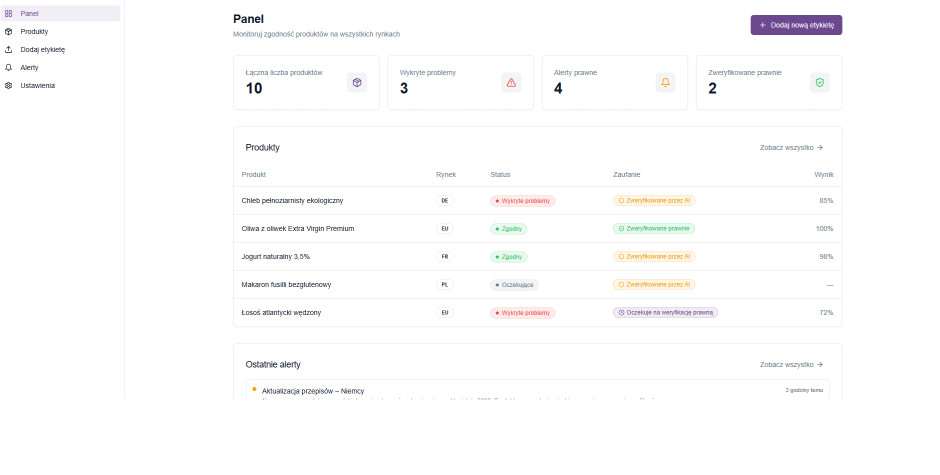Click the warning triangle icon in problems card
The image size is (940, 475).
click(511, 83)
